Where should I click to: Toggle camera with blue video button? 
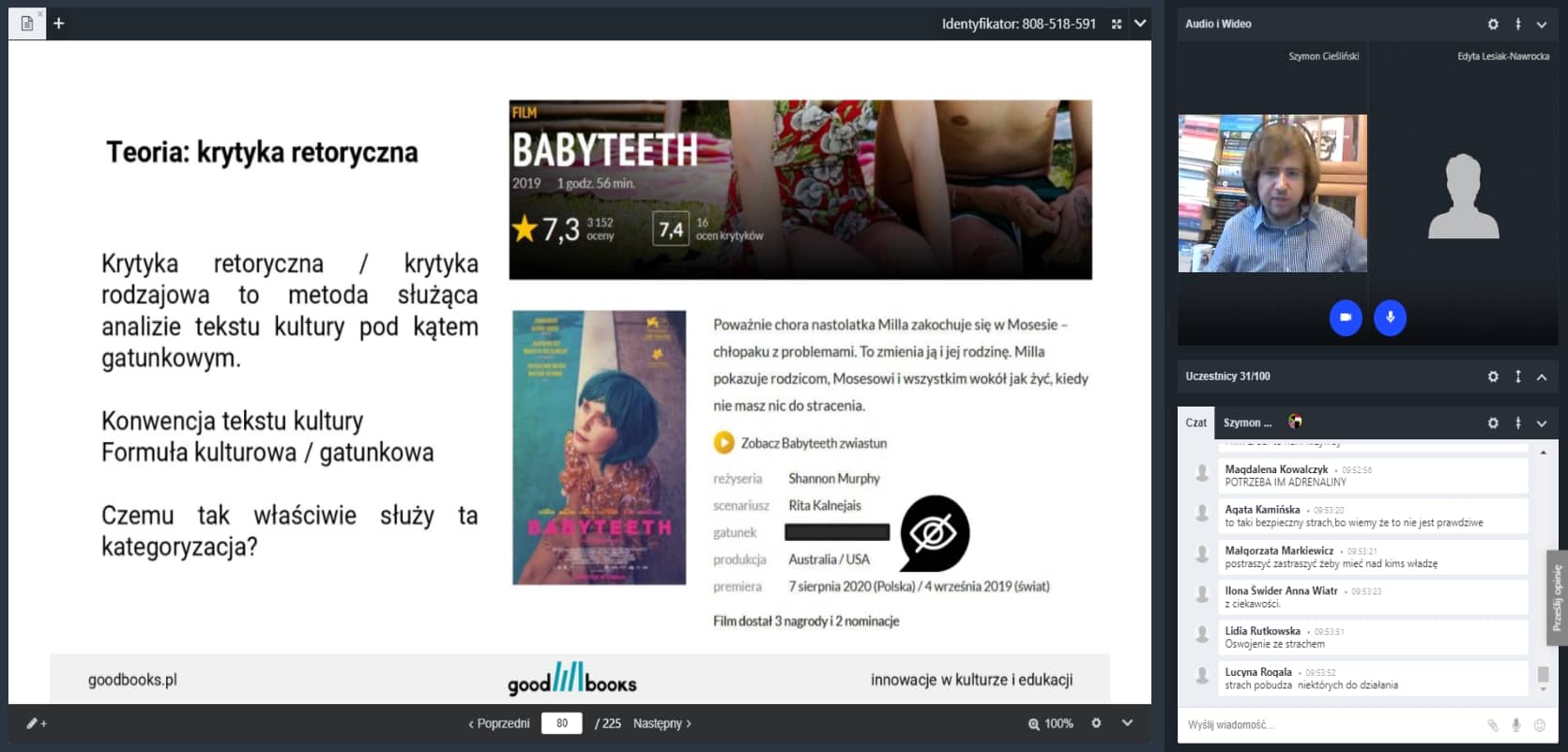pyautogui.click(x=1346, y=317)
